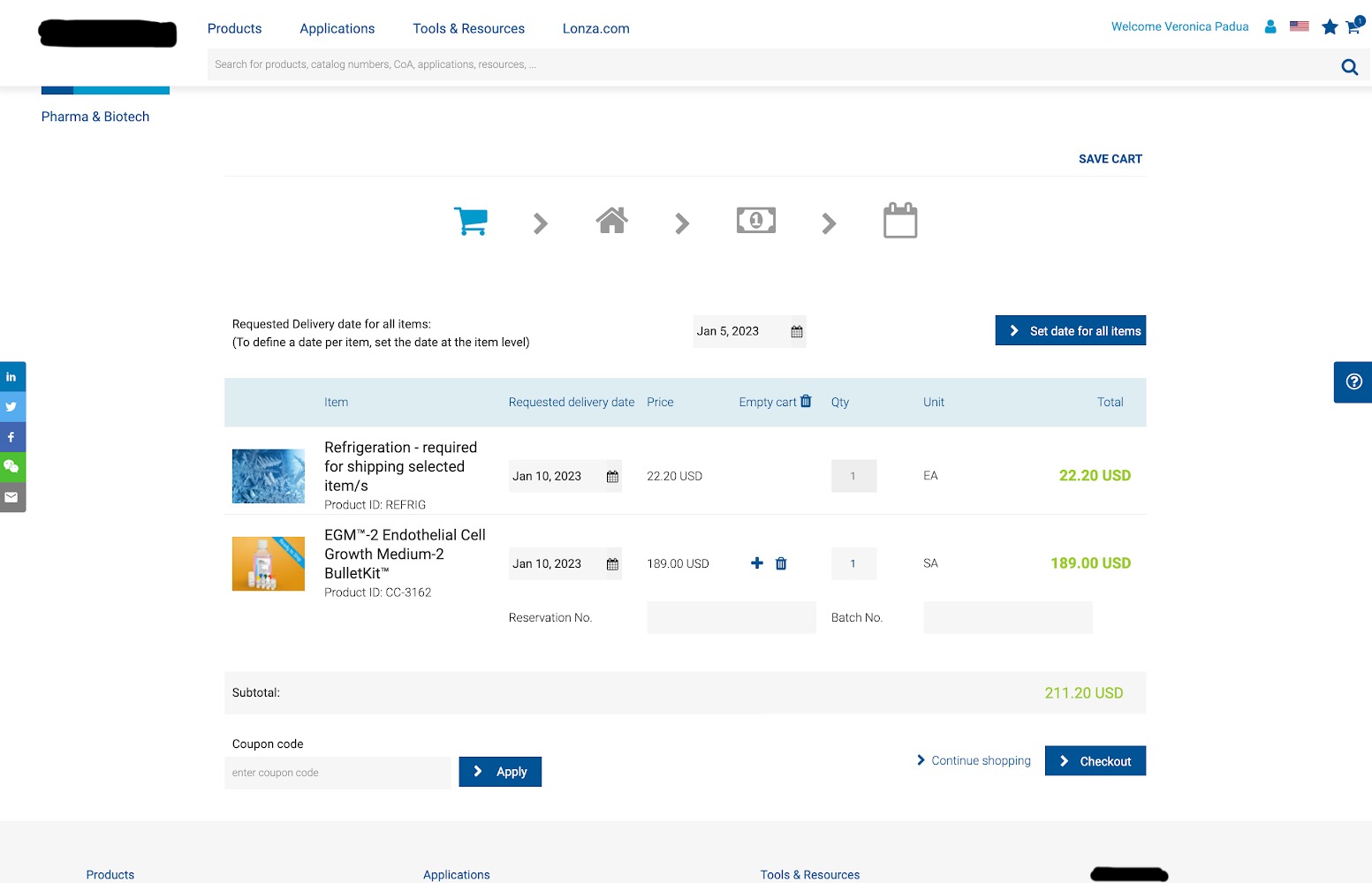Click the plus icon on EGM-2 row

point(757,563)
